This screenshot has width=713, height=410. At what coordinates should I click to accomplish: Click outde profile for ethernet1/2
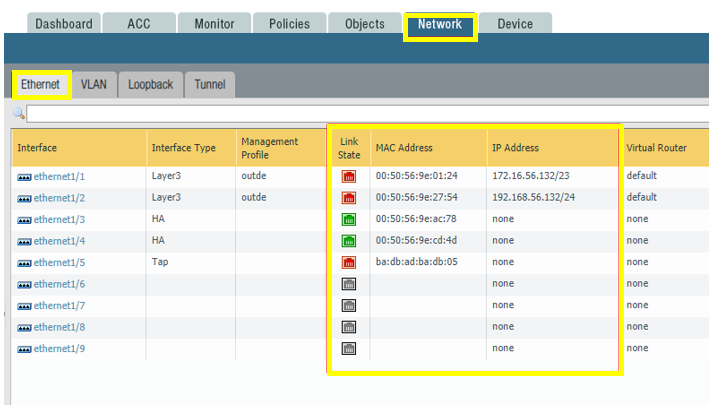254,197
